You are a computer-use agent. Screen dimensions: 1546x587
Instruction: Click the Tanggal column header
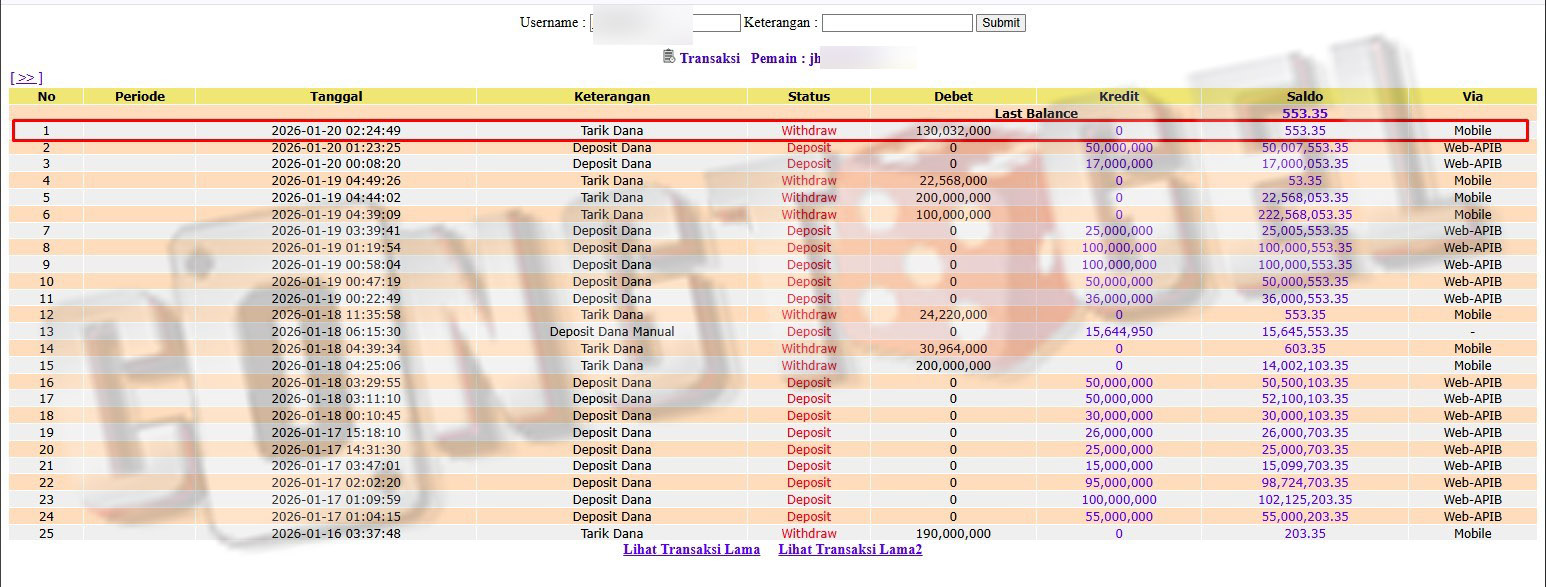[x=336, y=97]
